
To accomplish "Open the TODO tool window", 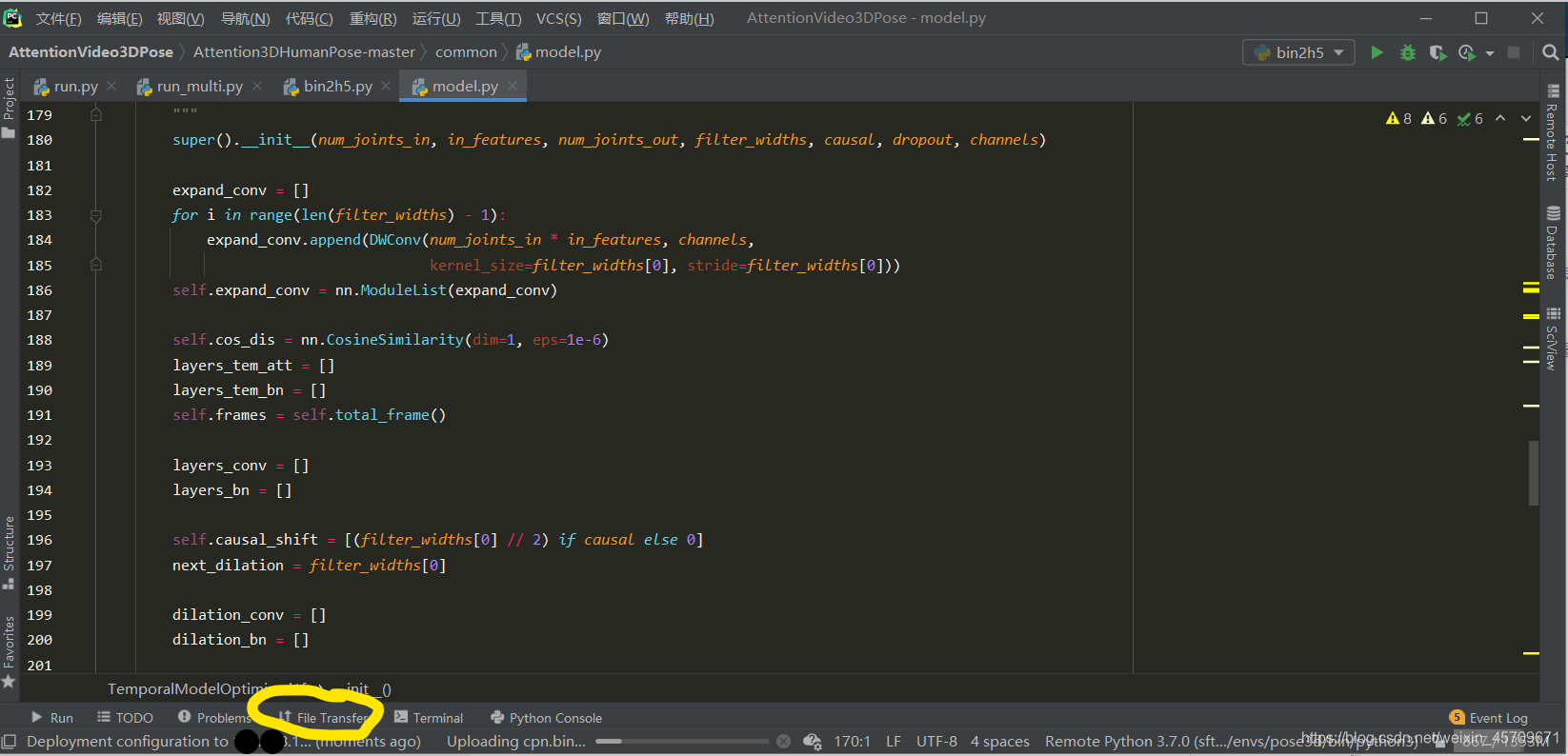I will tap(125, 718).
